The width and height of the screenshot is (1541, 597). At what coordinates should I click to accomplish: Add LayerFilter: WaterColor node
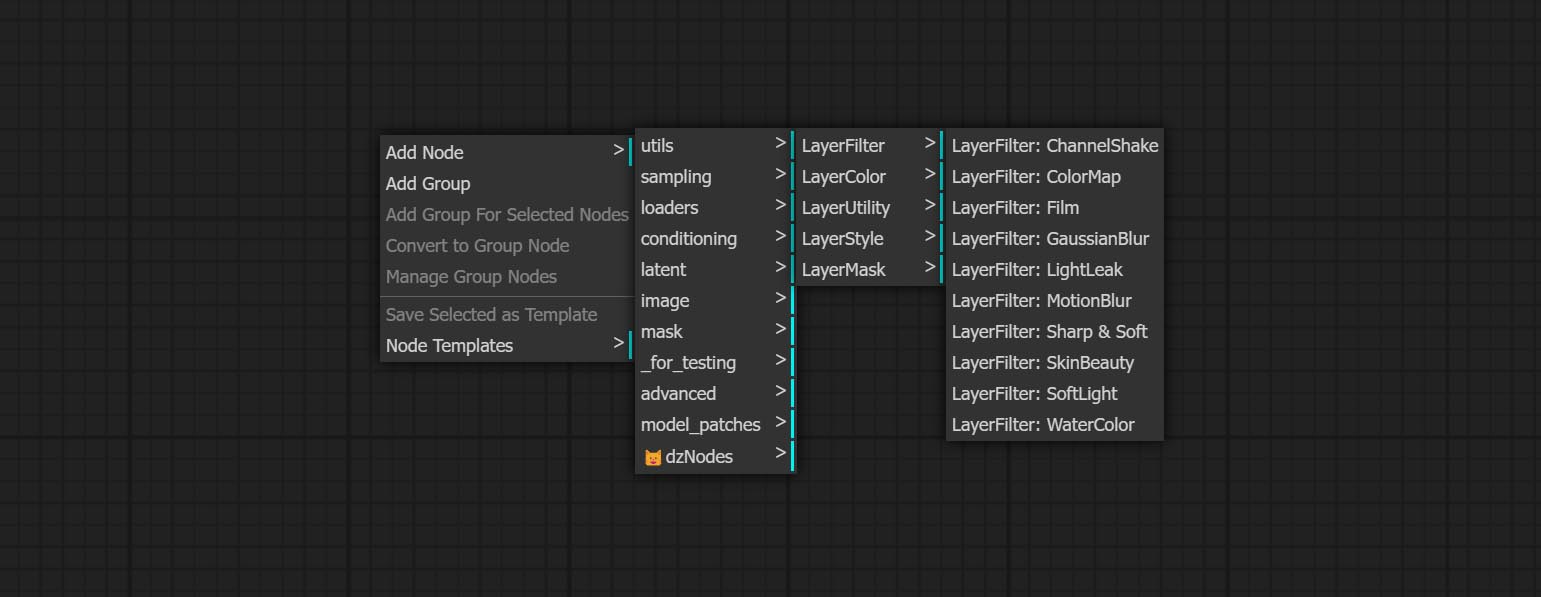pos(1043,425)
